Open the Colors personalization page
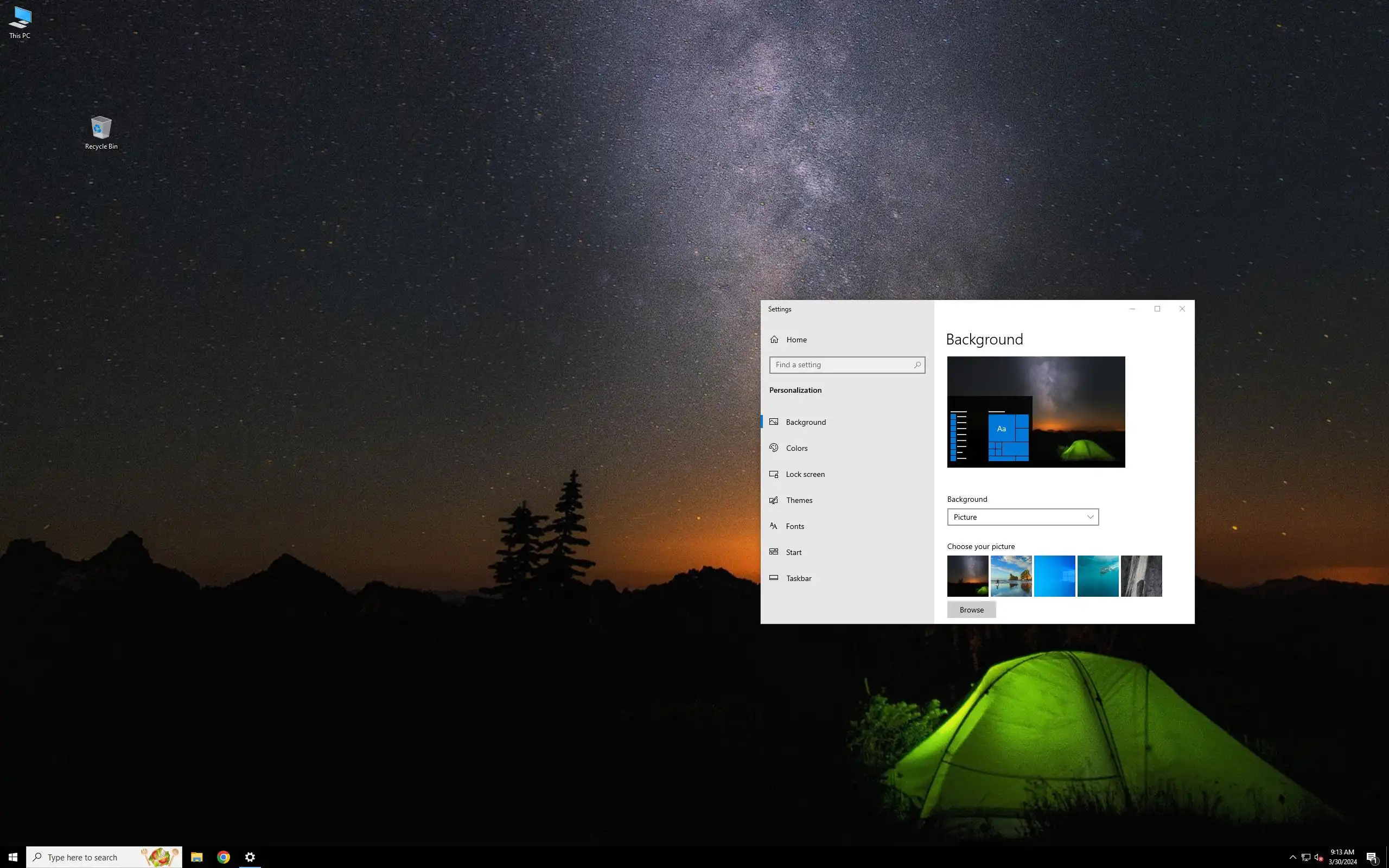This screenshot has height=868, width=1389. 796,448
